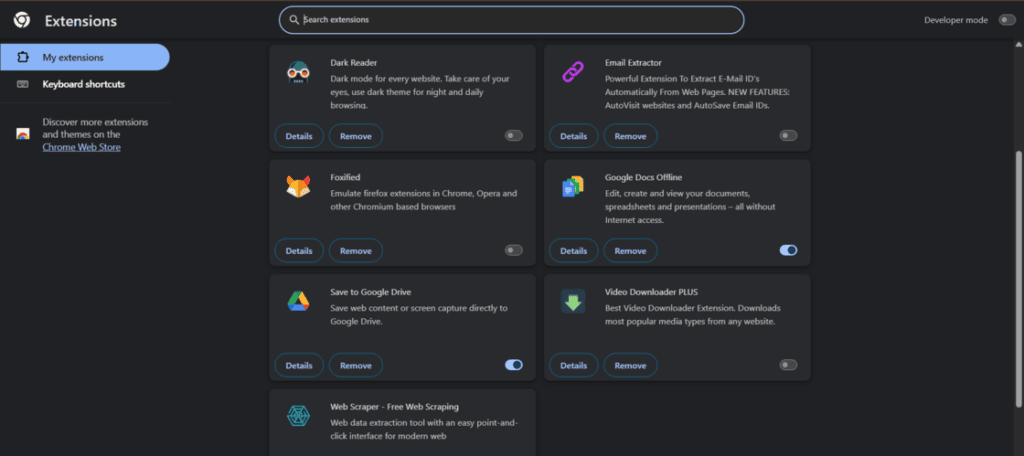
Task: Open Keyboard shortcuts page
Action: coord(85,84)
